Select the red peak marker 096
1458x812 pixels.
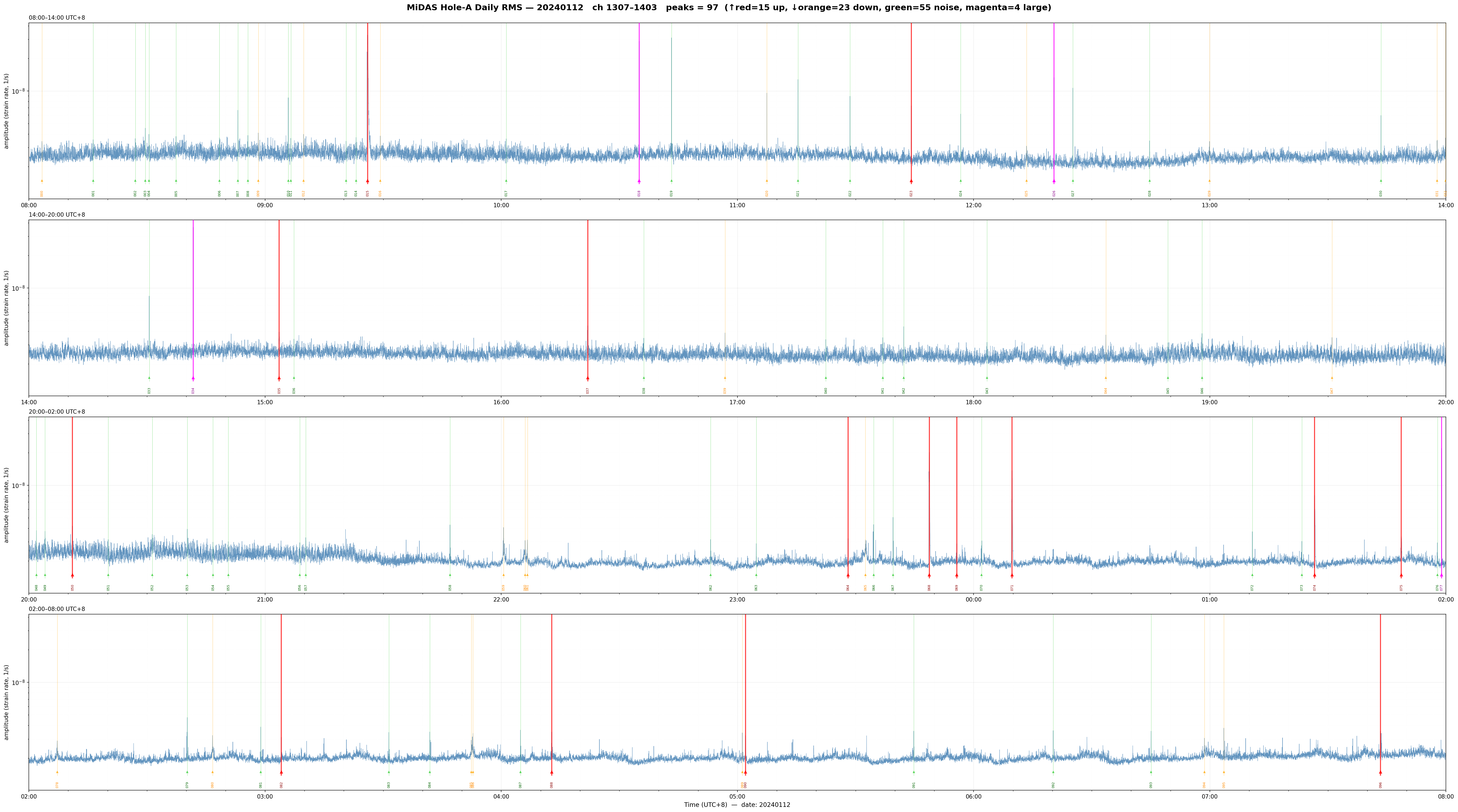[x=1380, y=772]
